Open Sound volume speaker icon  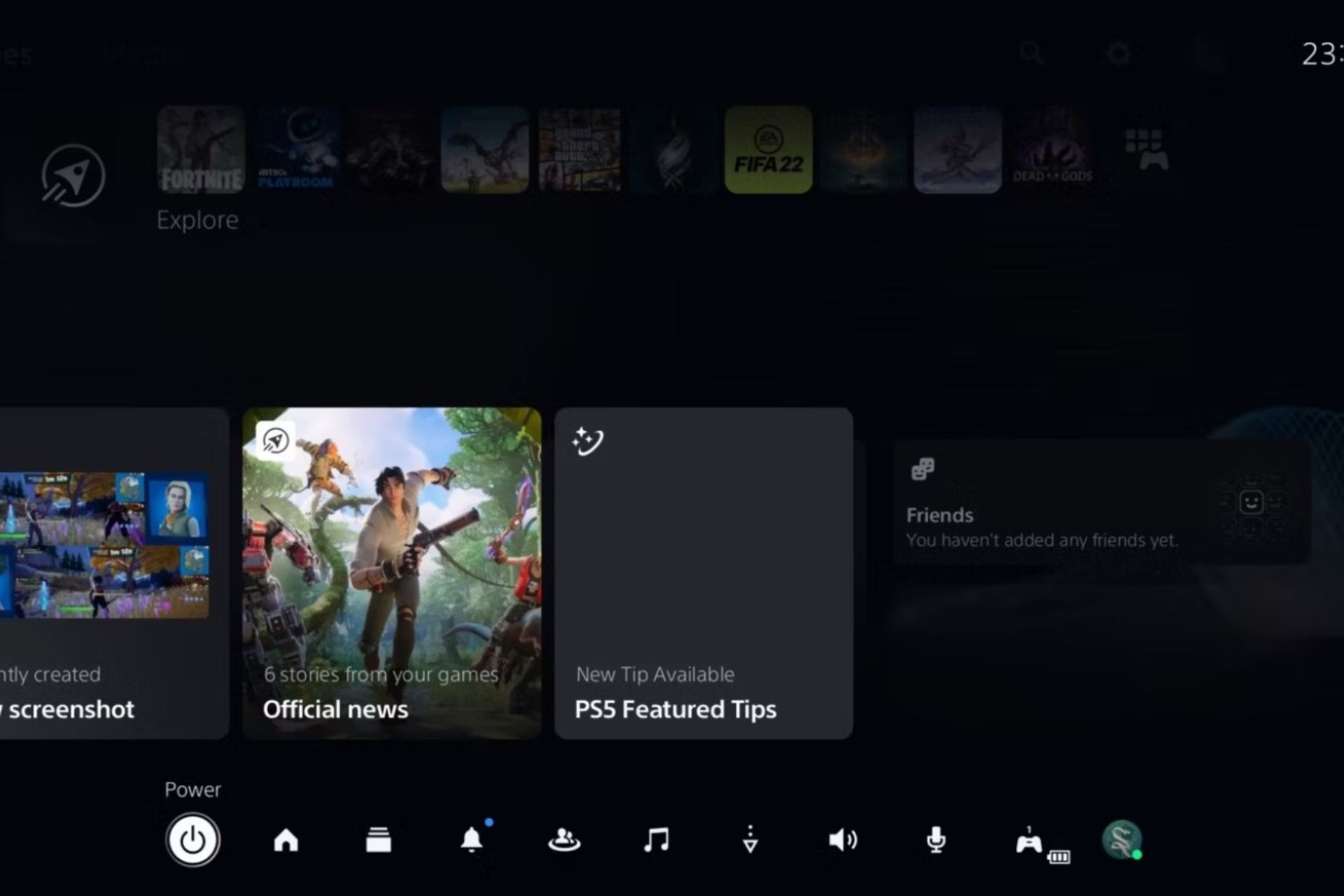843,839
